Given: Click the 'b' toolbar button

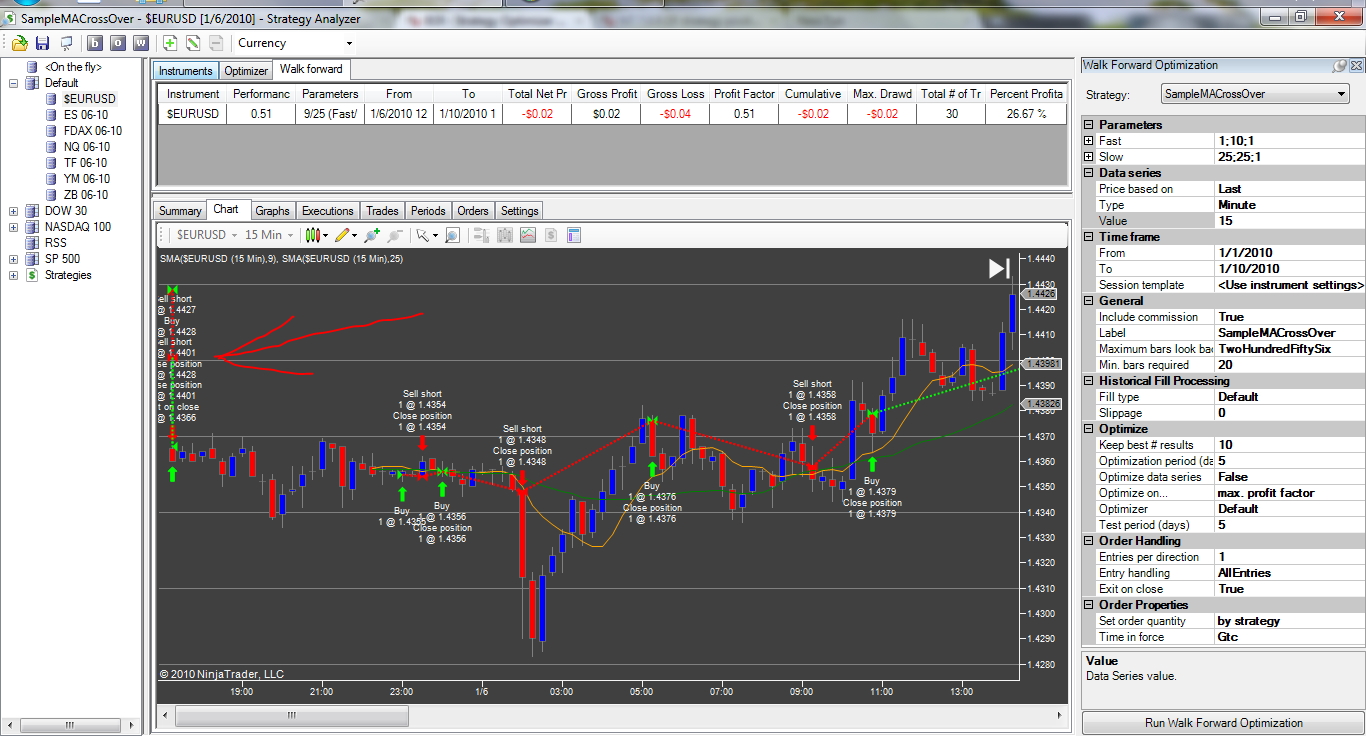Looking at the screenshot, I should point(95,43).
